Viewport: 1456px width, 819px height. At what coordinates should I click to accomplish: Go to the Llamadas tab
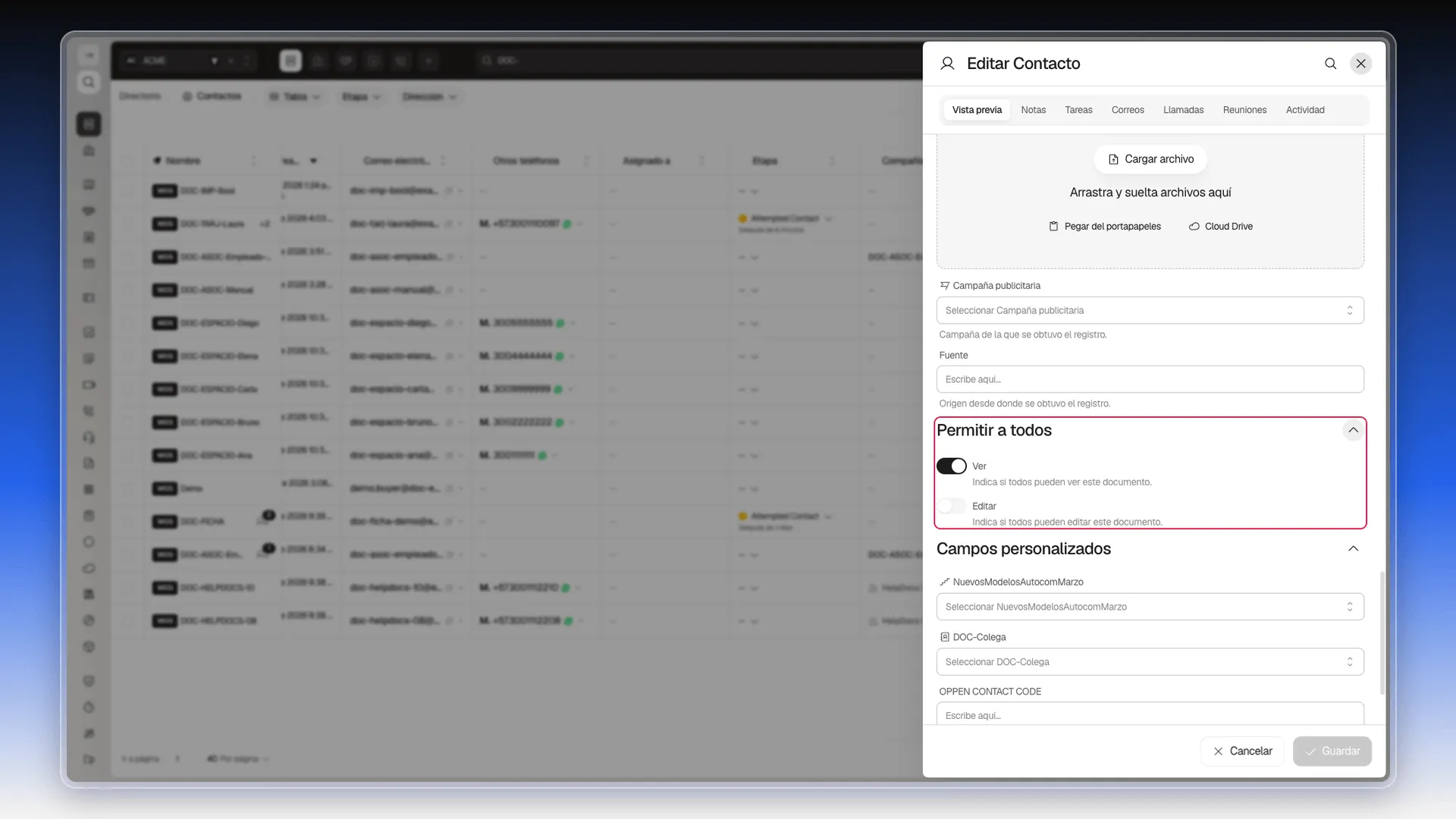(x=1183, y=110)
